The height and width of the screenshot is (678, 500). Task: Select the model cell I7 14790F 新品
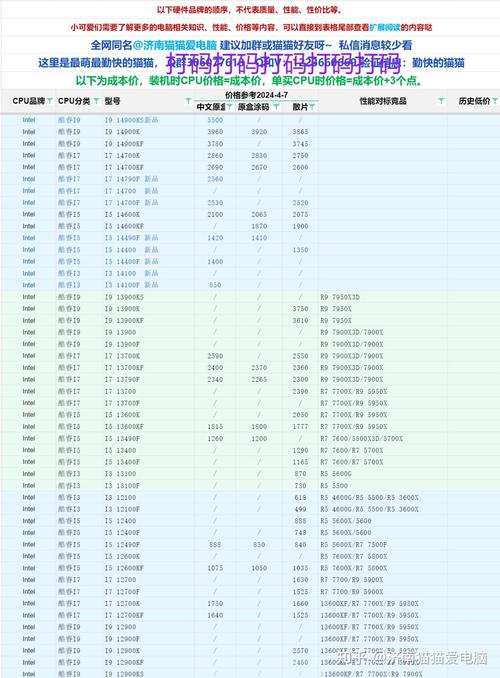coord(131,179)
